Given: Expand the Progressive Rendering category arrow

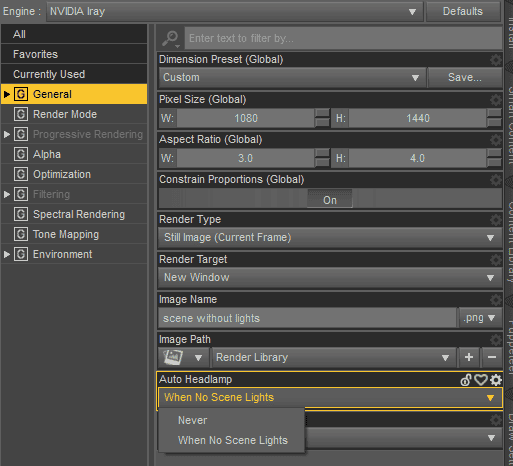Looking at the screenshot, I should 6,134.
